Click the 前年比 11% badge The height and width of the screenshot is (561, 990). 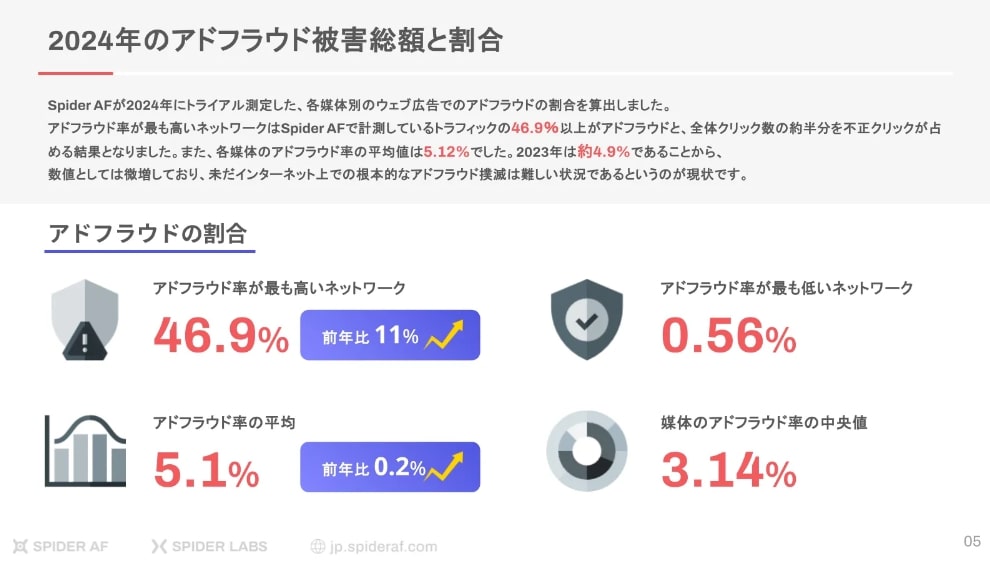[x=390, y=335]
